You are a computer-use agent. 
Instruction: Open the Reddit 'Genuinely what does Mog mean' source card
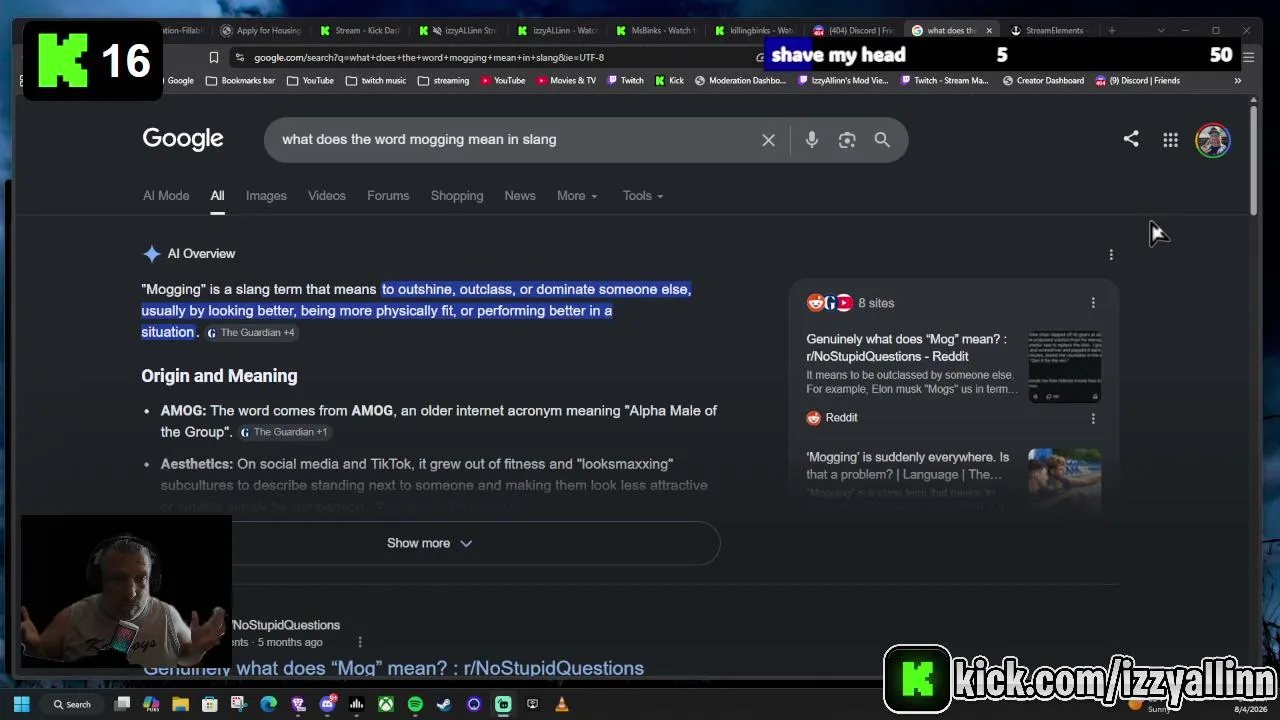tap(907, 347)
